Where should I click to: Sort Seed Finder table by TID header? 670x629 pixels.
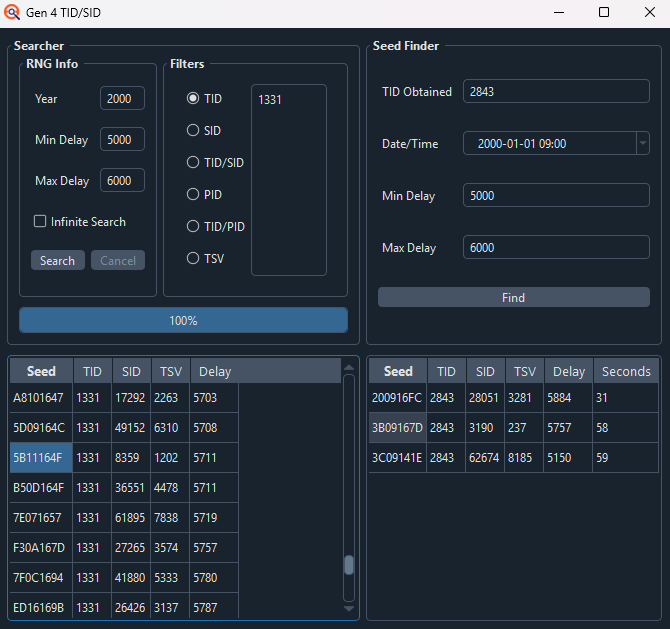point(447,371)
